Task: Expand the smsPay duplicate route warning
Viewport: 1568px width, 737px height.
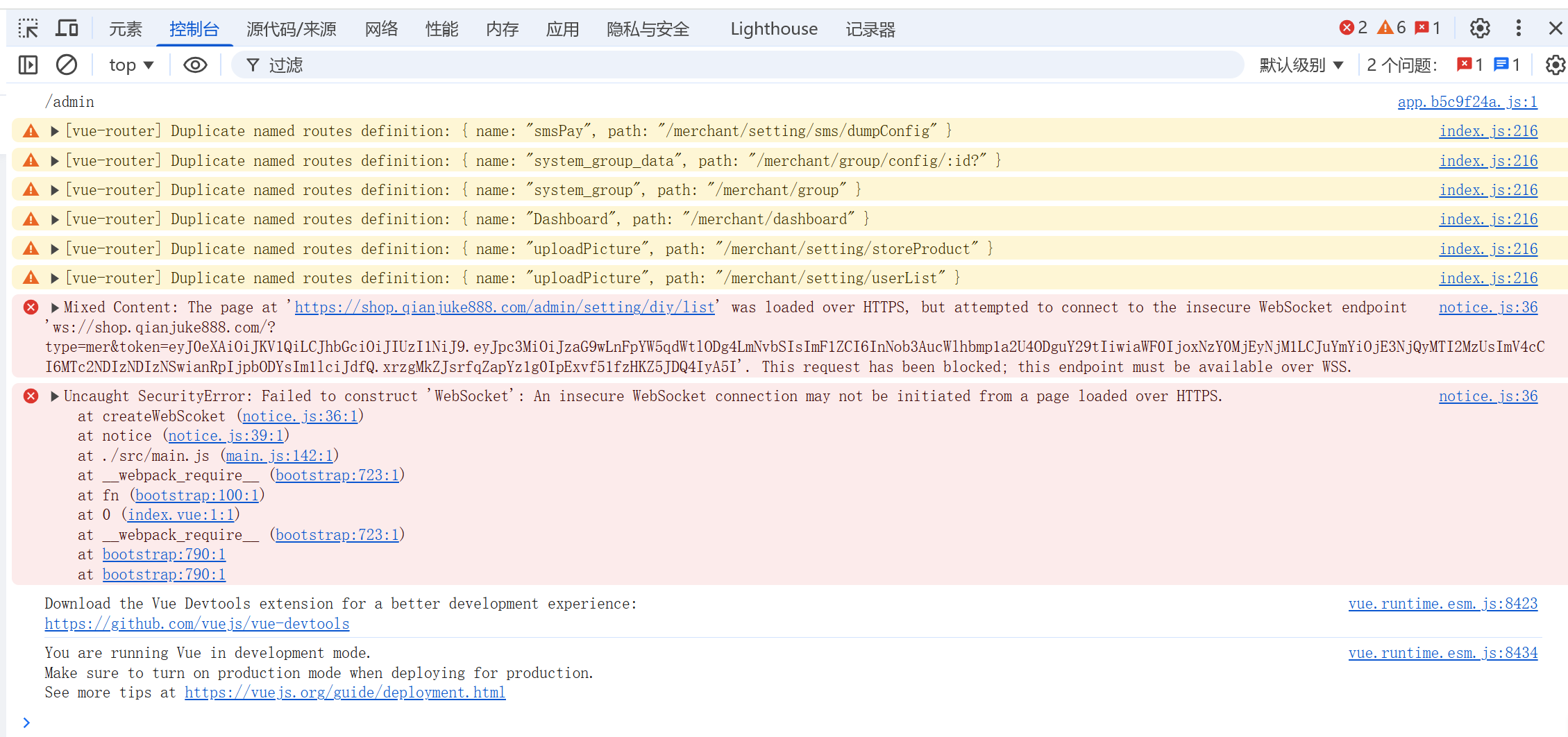Action: tap(54, 131)
